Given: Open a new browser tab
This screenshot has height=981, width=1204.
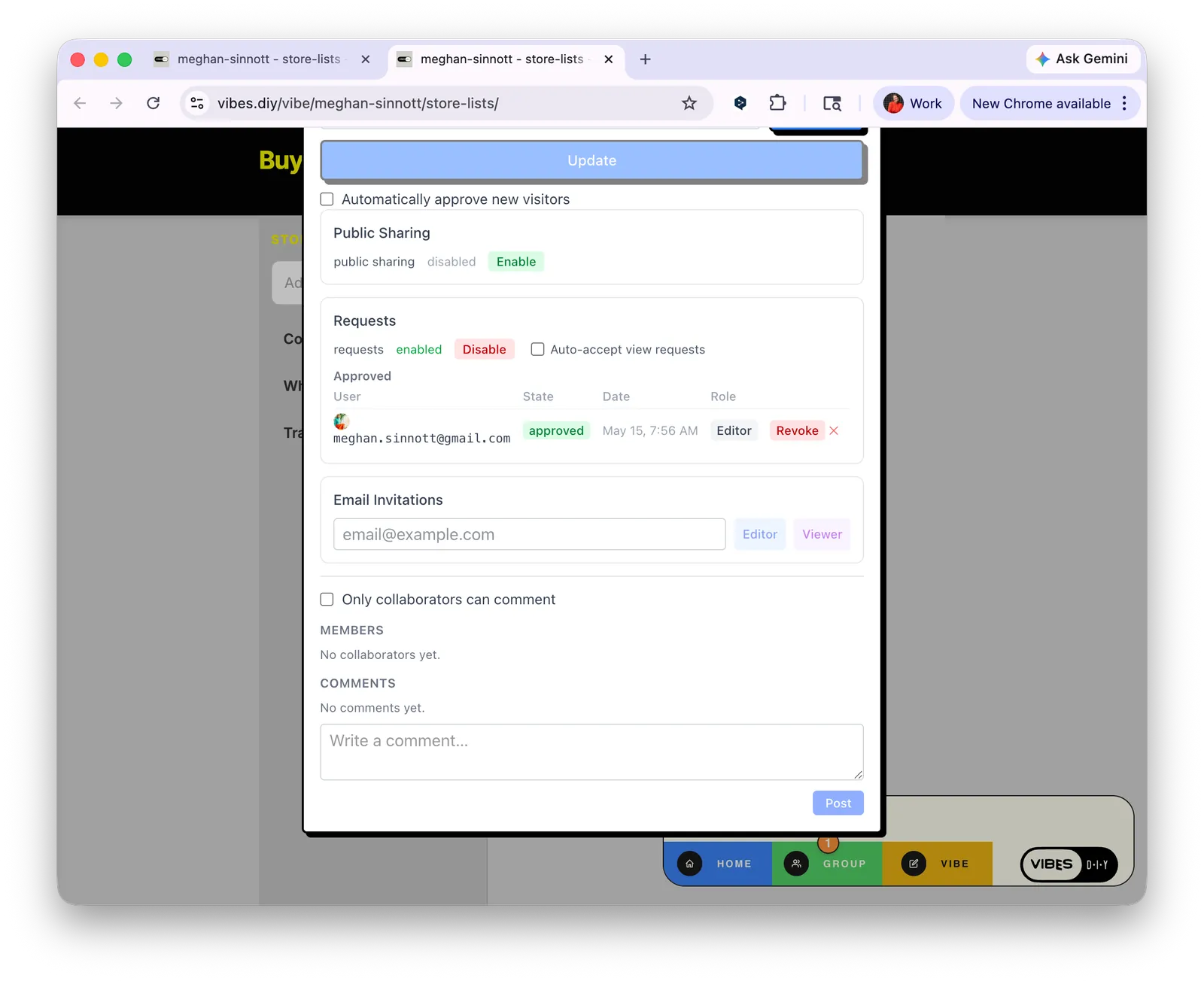Looking at the screenshot, I should click(x=645, y=59).
